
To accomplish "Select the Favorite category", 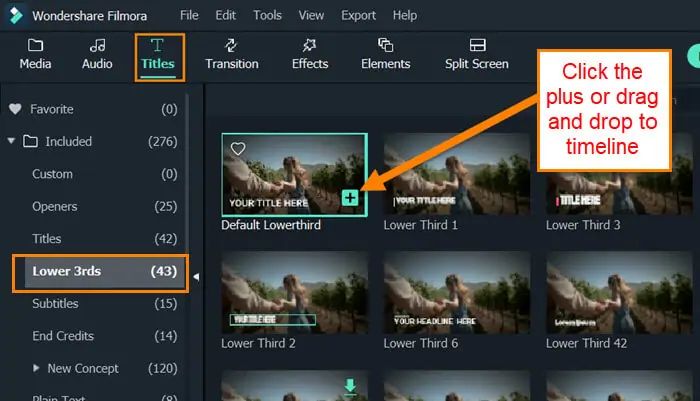I will click(x=93, y=109).
